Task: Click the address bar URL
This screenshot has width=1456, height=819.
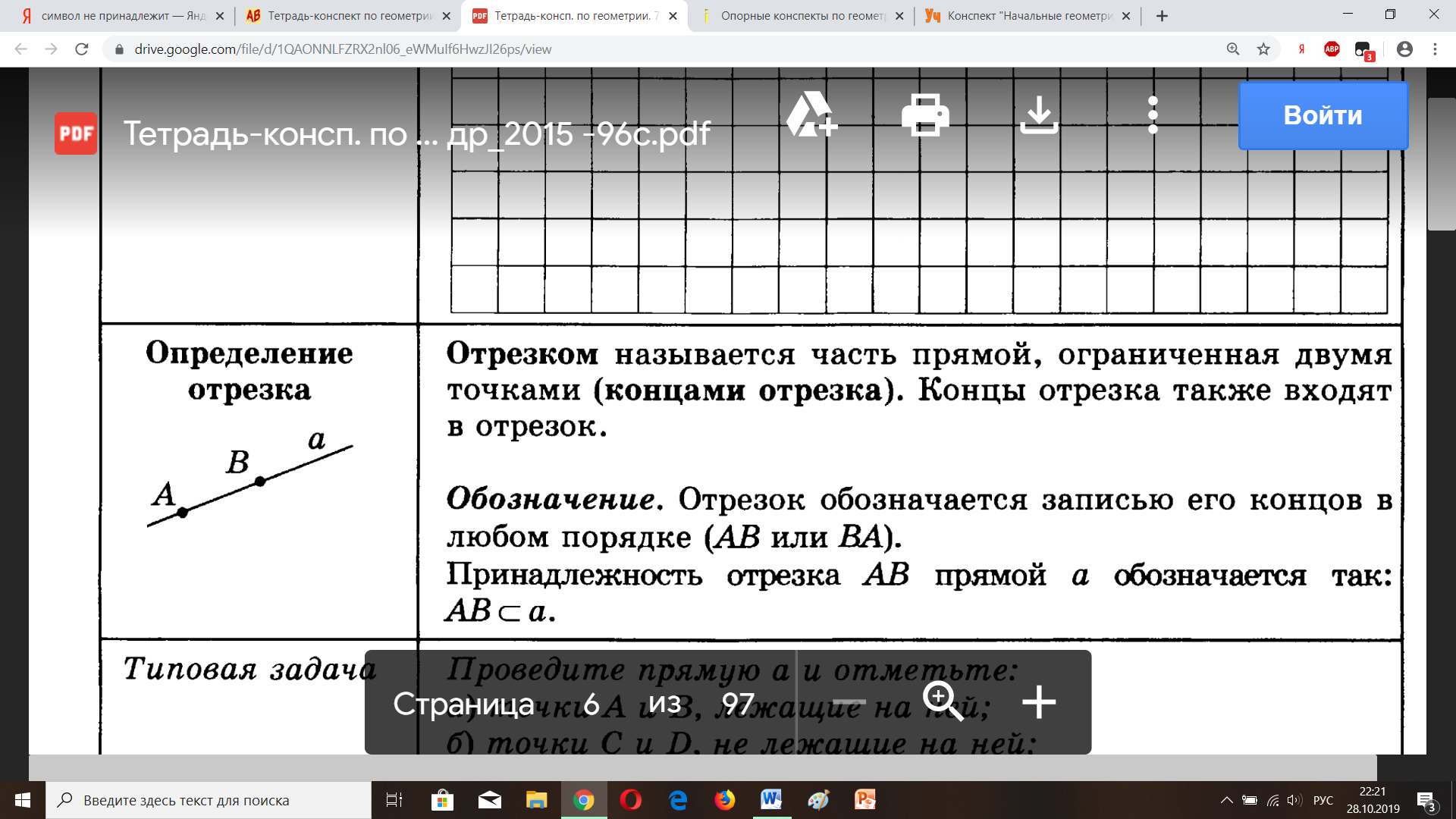Action: (x=343, y=49)
